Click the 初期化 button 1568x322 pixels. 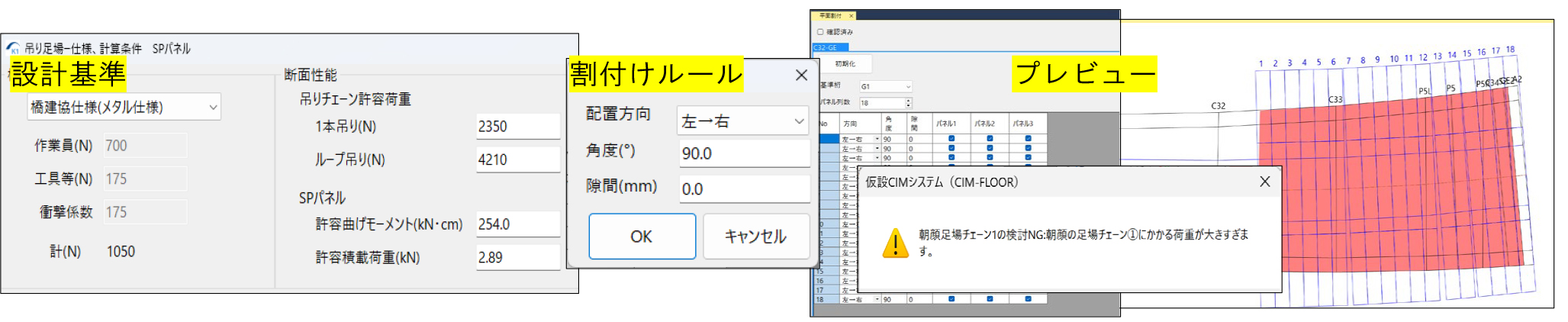tap(845, 64)
